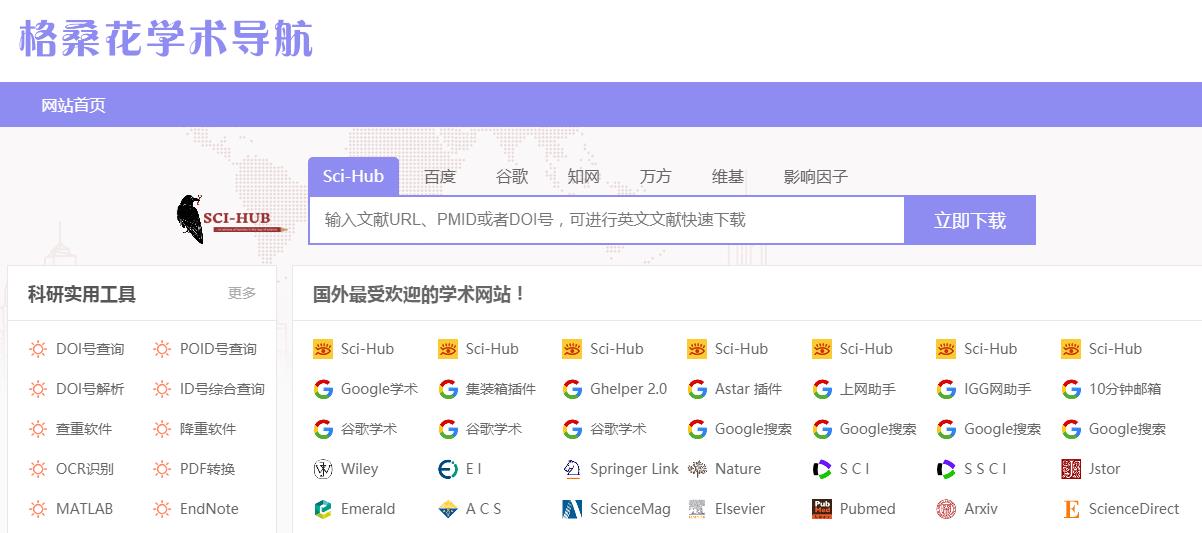1202x533 pixels.
Task: Click the 科研实用工具 heading
Action: [x=82, y=294]
